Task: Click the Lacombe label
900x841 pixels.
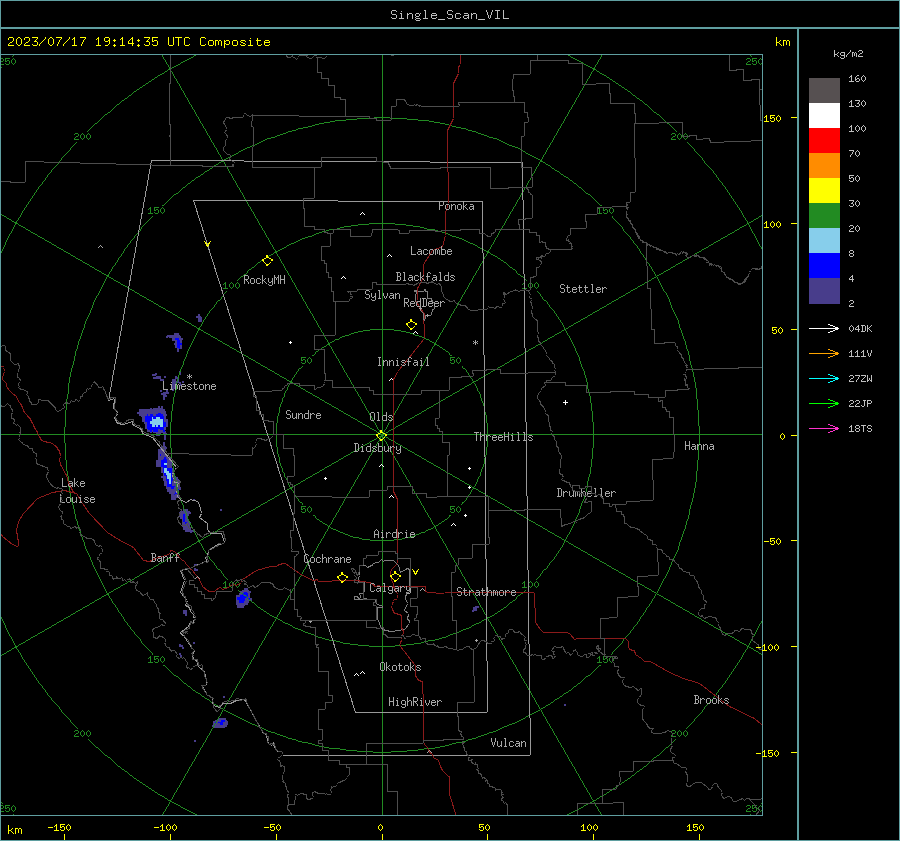Action: 431,251
